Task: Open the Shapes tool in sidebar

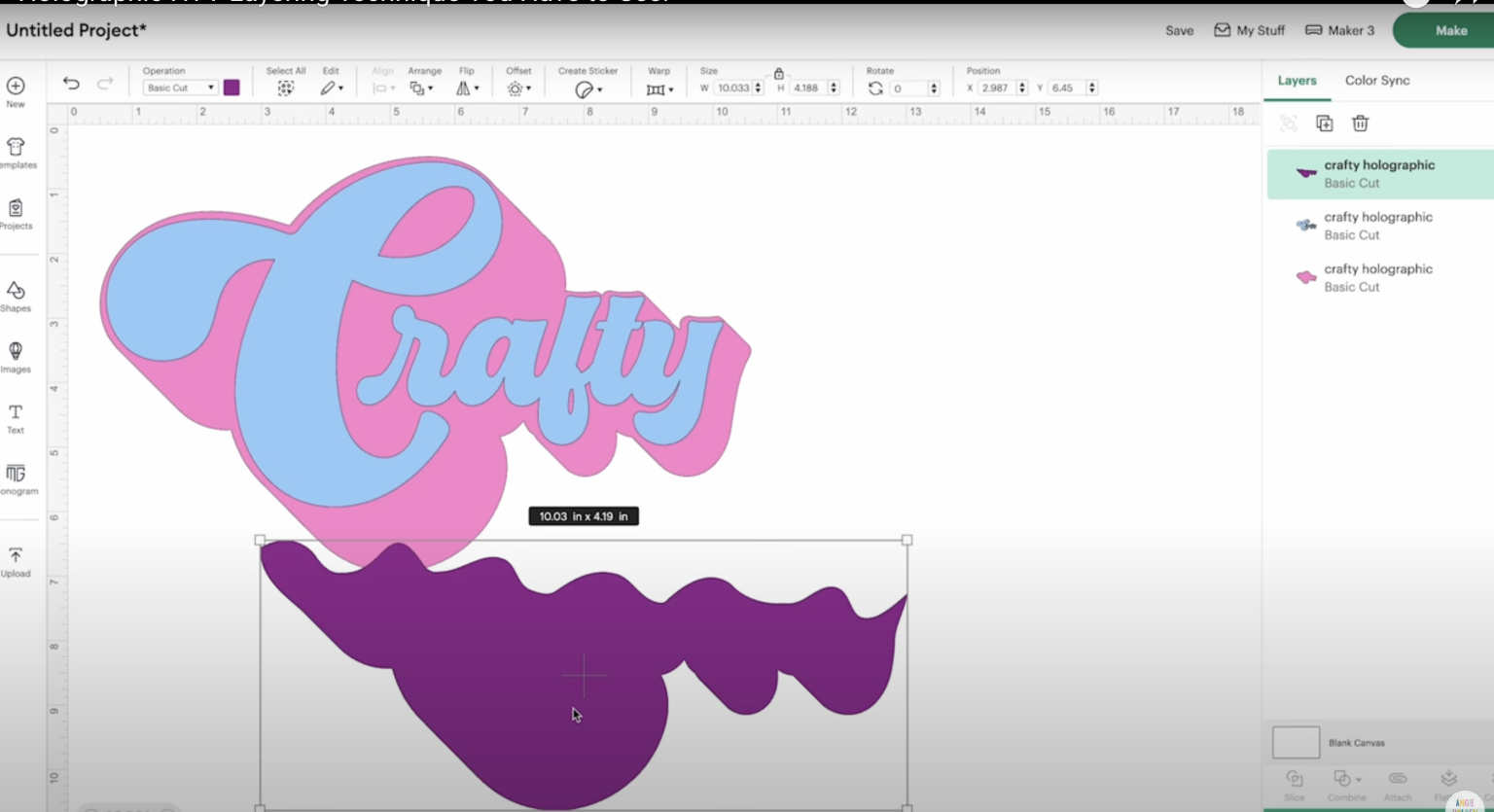Action: (16, 296)
